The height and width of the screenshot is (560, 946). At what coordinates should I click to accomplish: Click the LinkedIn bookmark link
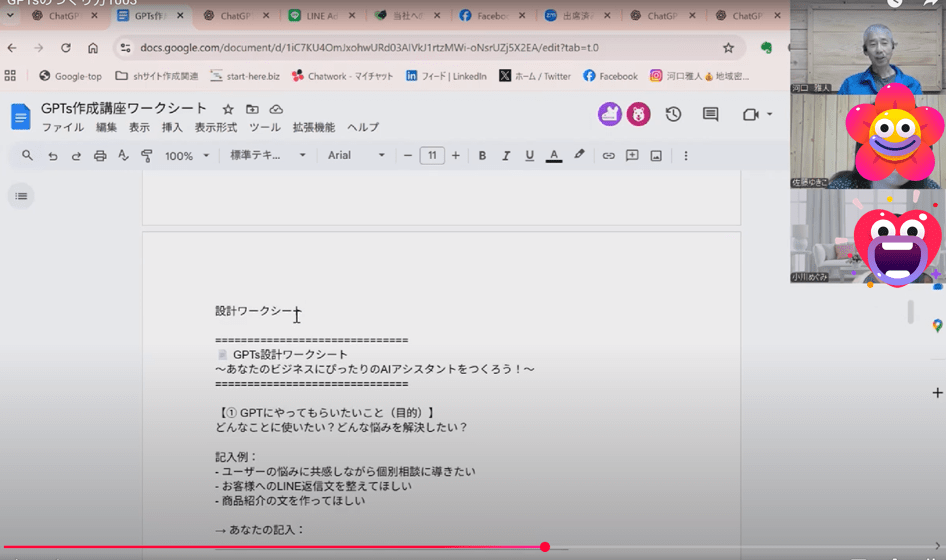coord(446,76)
